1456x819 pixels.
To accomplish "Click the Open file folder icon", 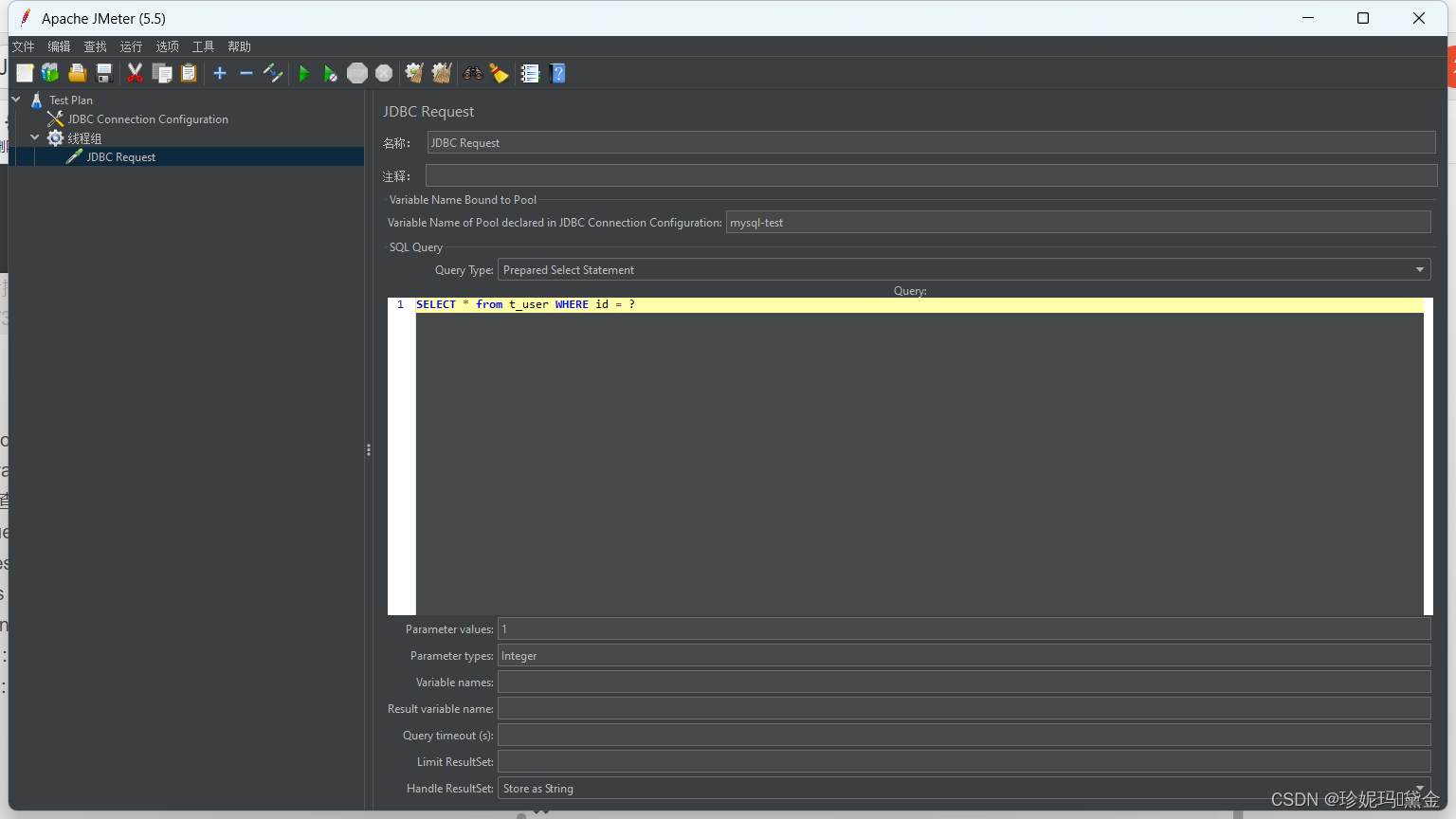I will pos(78,73).
